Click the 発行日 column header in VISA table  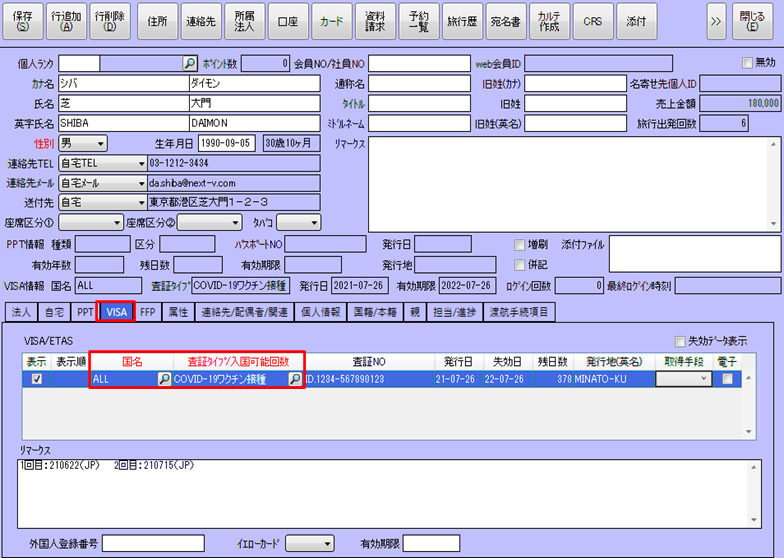(458, 362)
